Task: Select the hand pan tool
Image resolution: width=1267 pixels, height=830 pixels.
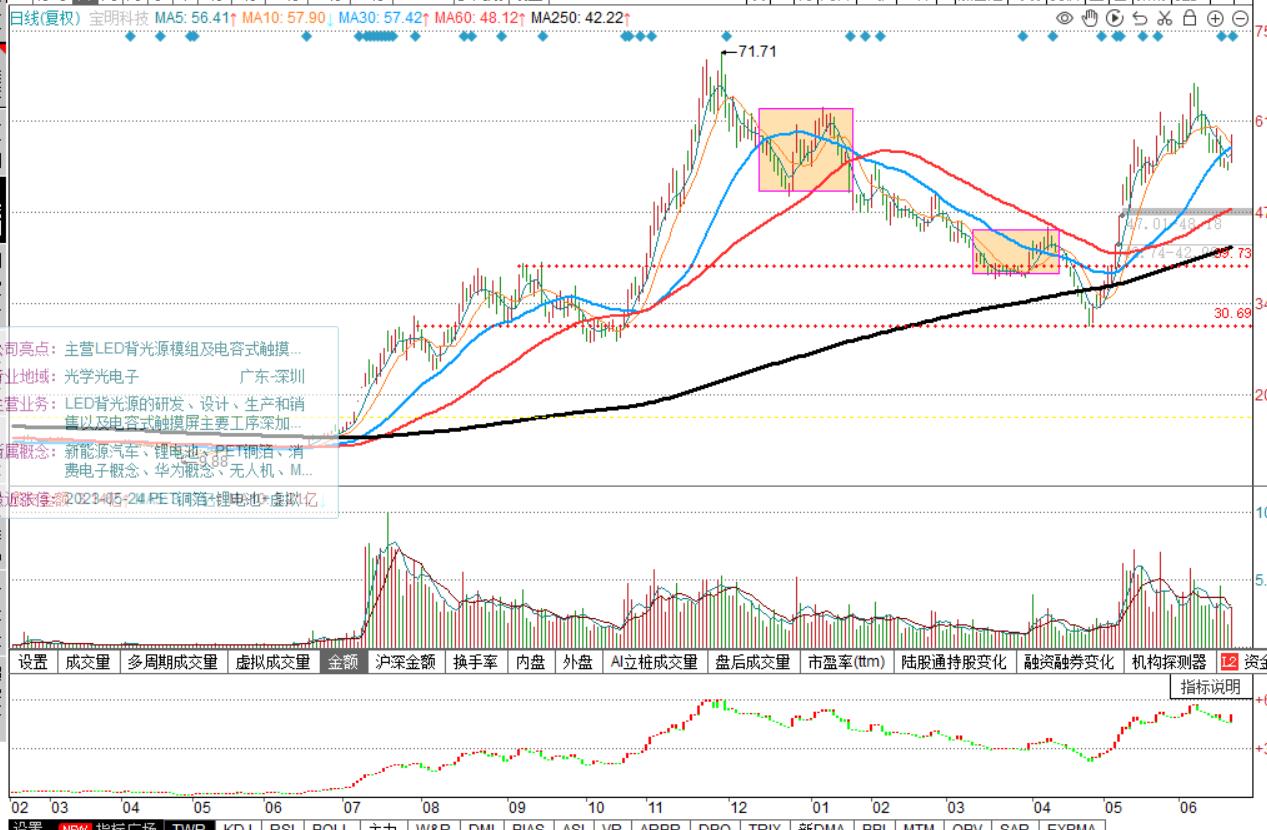Action: click(1090, 18)
